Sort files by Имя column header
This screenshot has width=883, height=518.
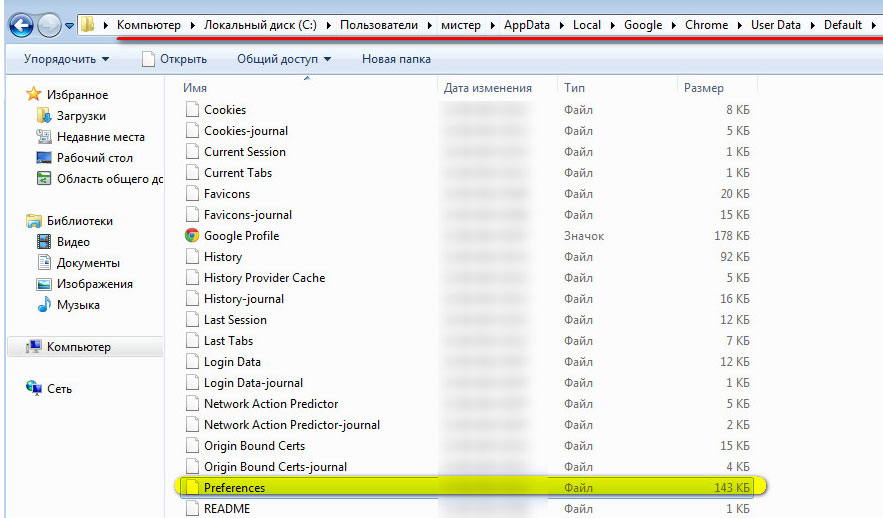(x=196, y=88)
